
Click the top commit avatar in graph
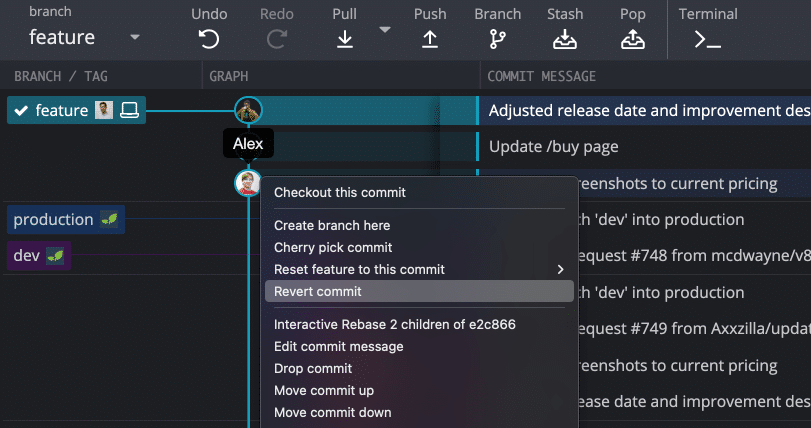coord(248,110)
